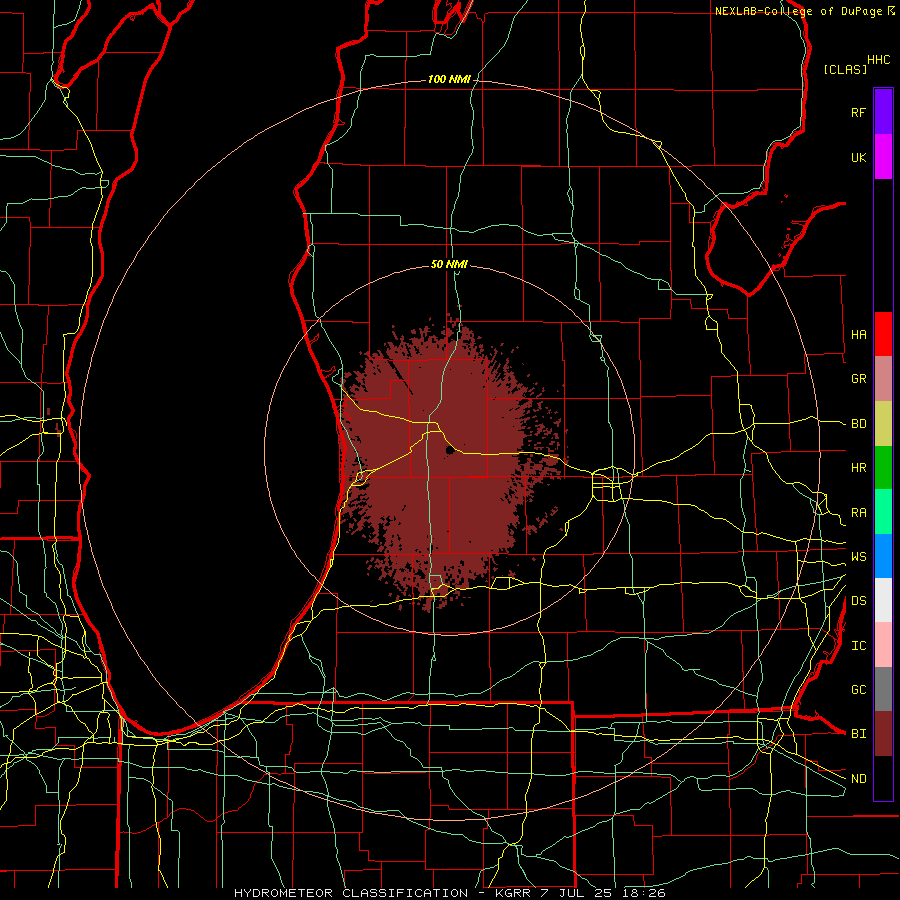This screenshot has width=900, height=900.
Task: Click the black radar site dot at the echo center
Action: [449, 451]
